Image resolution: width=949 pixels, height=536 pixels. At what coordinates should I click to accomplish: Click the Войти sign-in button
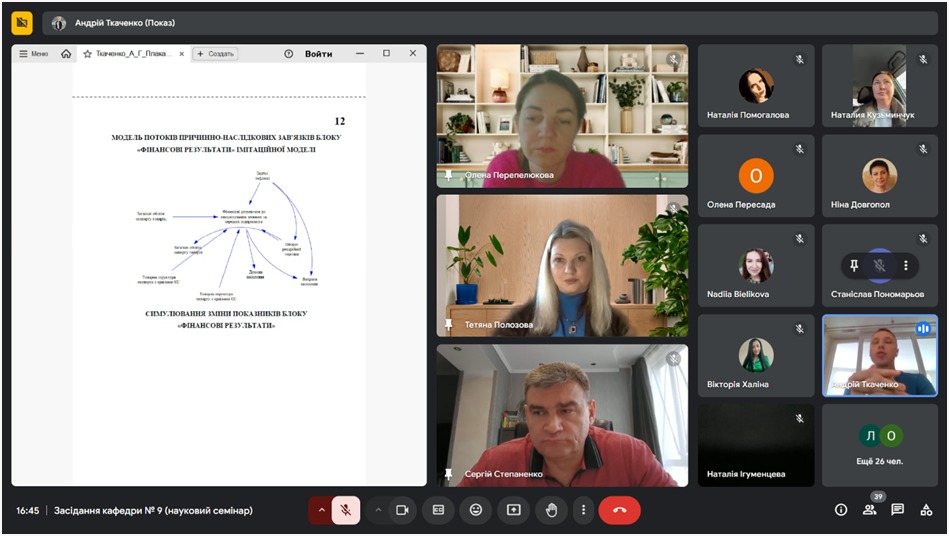[x=318, y=54]
